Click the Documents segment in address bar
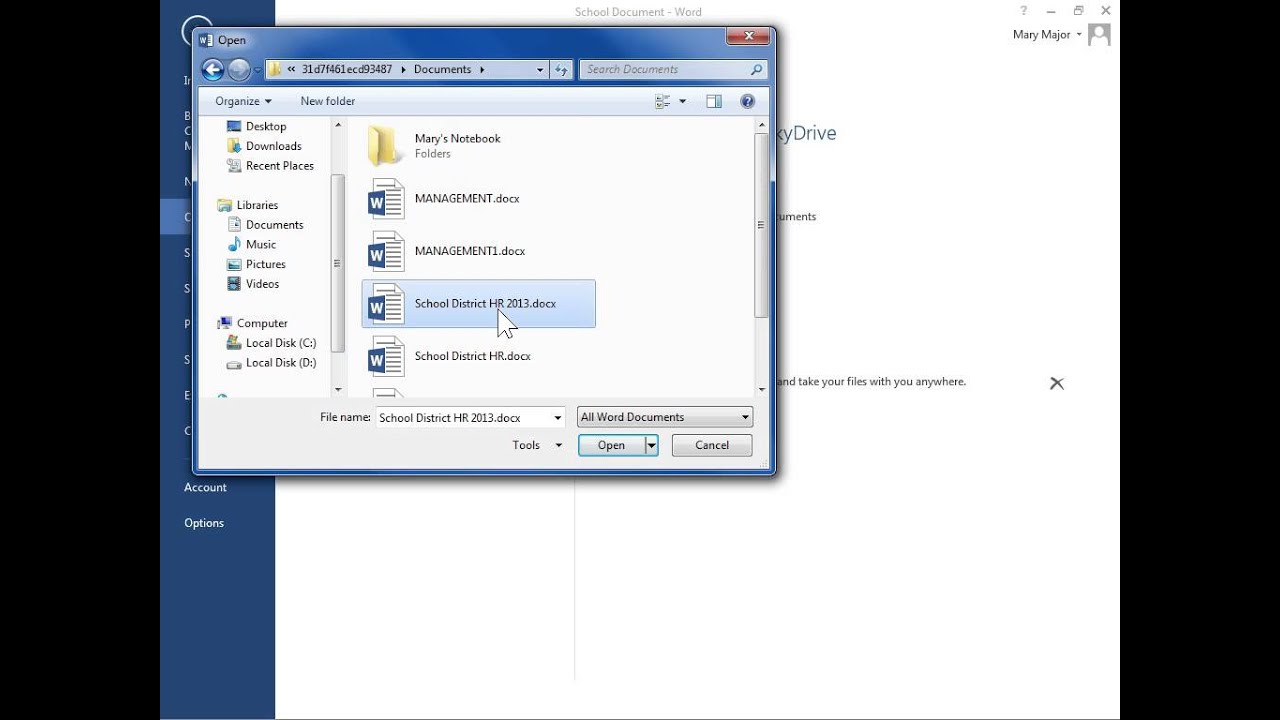The image size is (1280, 720). point(442,70)
